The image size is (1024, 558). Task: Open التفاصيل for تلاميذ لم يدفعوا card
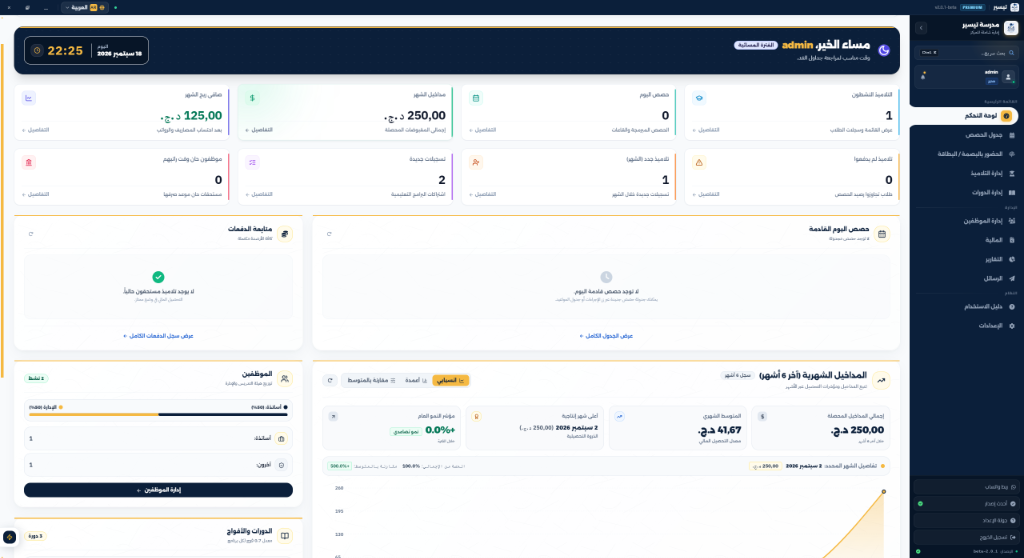point(706,194)
